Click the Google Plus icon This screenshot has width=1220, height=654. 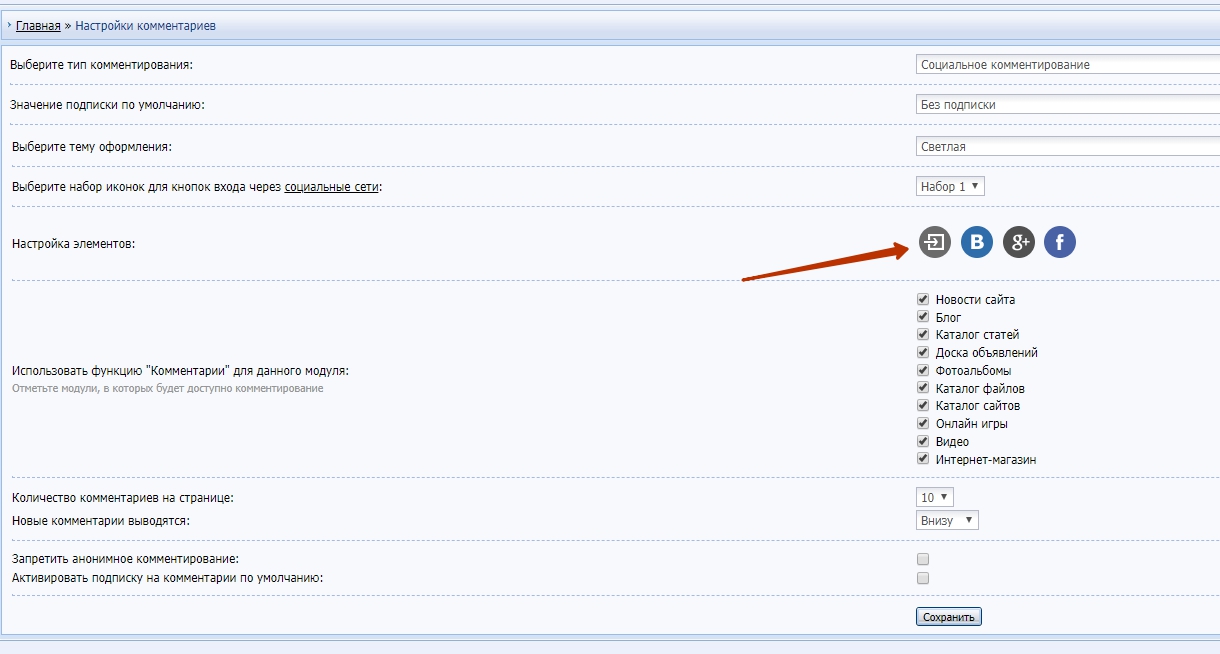(1019, 242)
